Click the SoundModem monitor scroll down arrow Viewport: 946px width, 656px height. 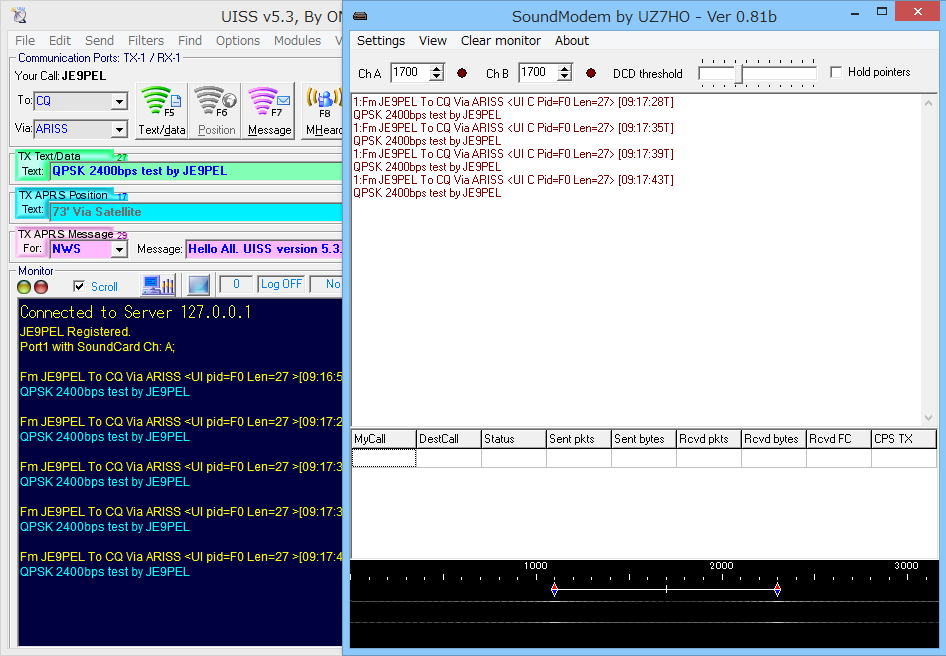click(x=929, y=418)
